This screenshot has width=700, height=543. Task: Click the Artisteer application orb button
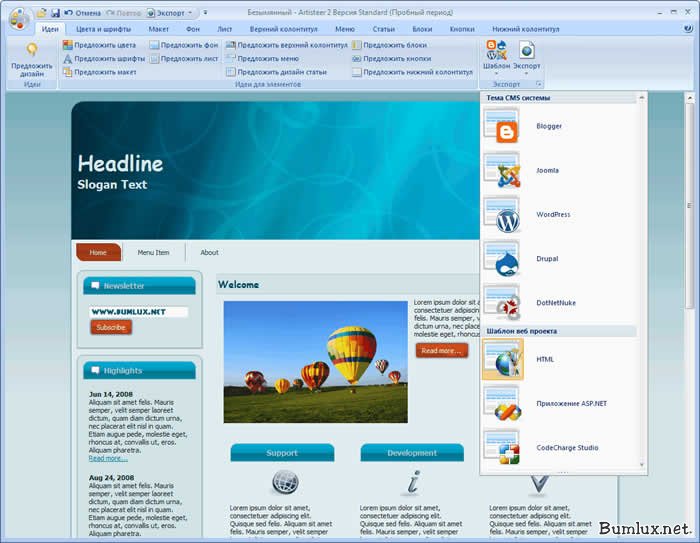[19, 18]
